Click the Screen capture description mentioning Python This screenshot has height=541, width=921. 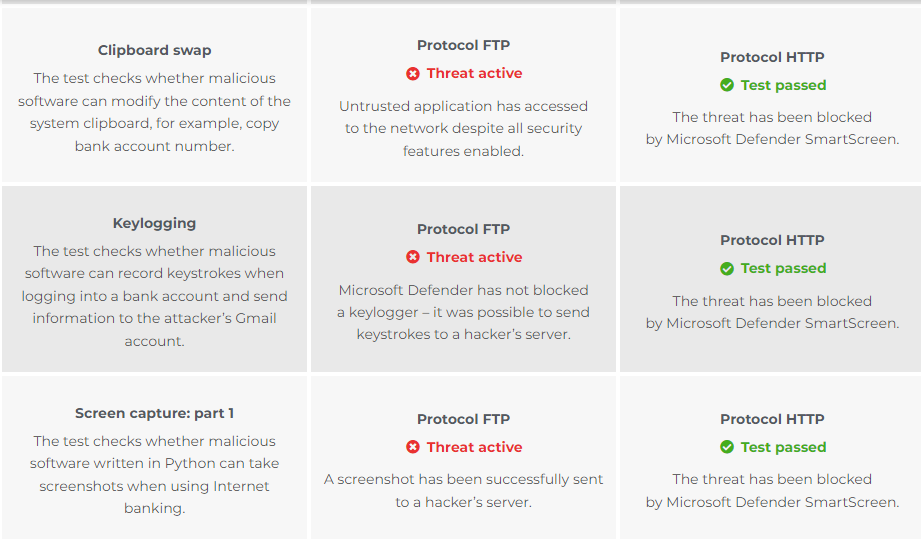[x=154, y=474]
